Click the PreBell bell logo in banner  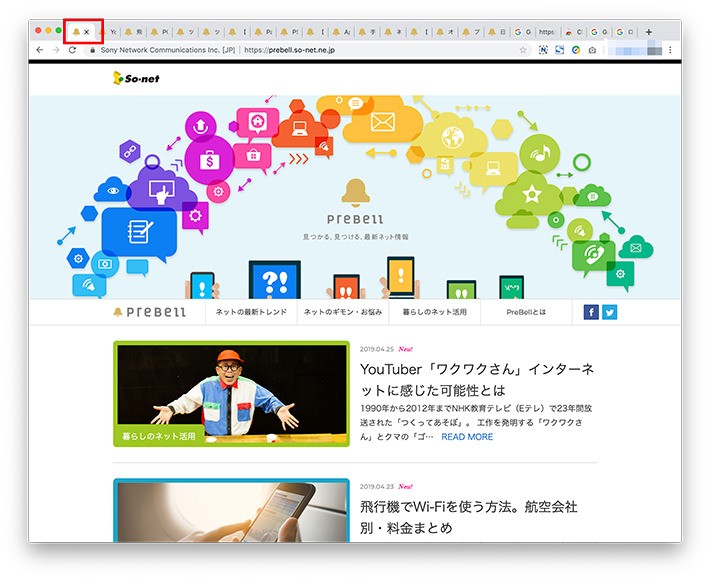tap(355, 202)
